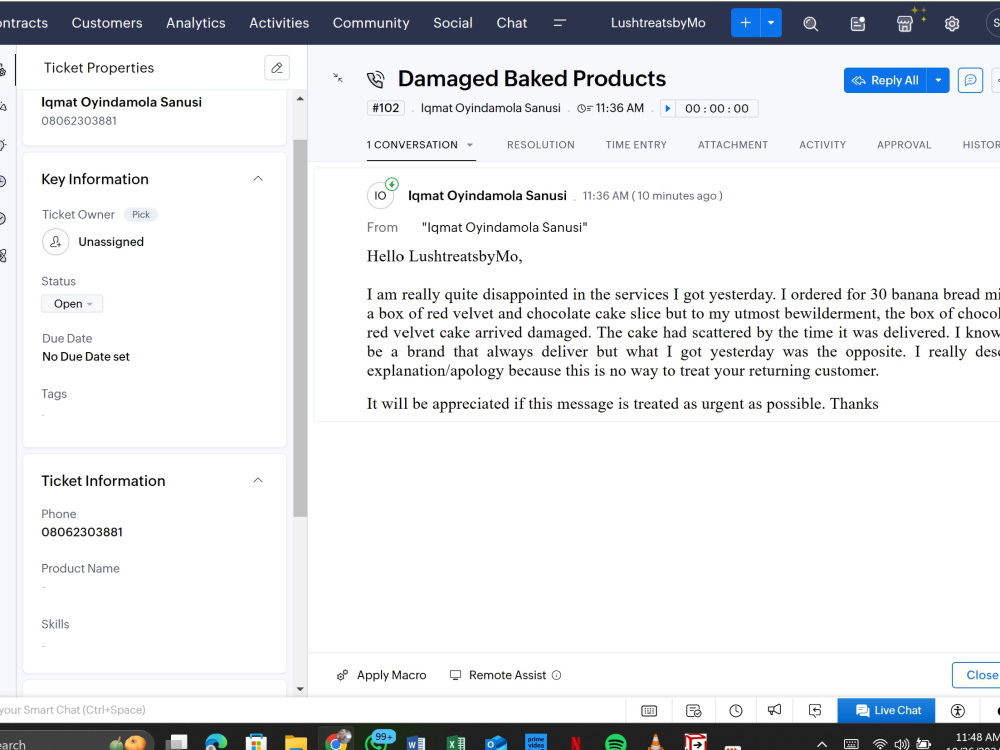
Task: Click Pick to take ticket ownership
Action: pos(141,214)
